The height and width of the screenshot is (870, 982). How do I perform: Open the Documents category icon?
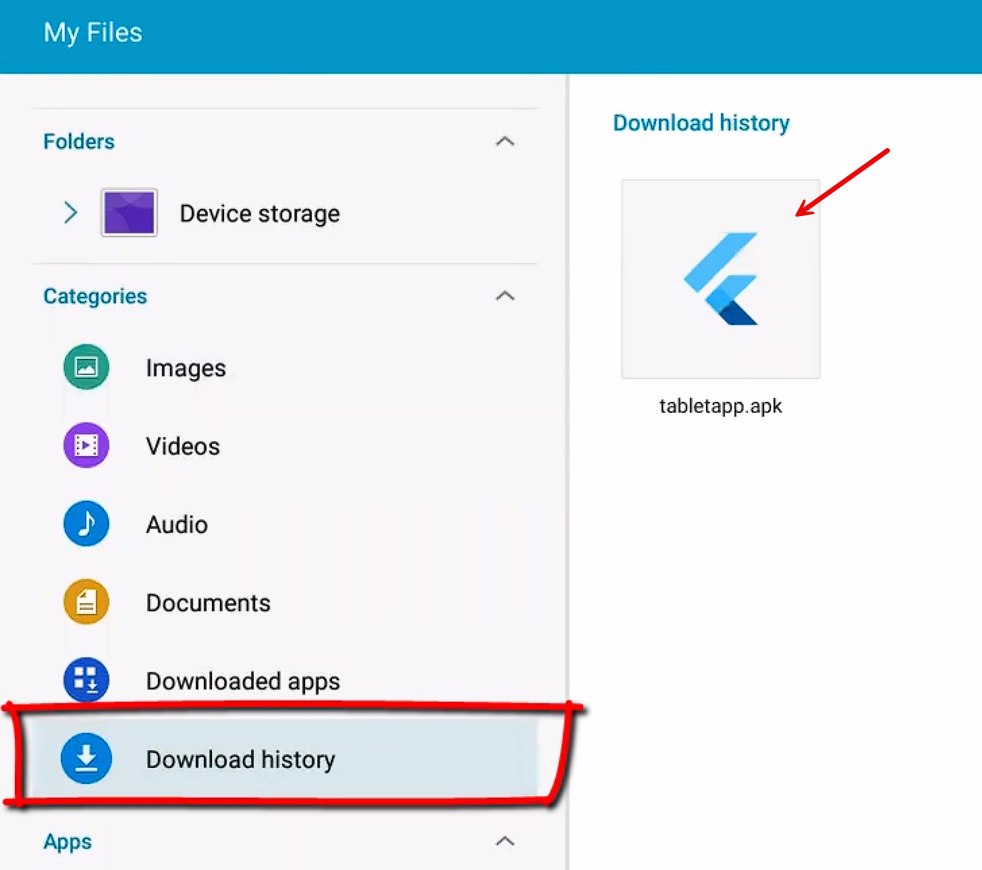[x=86, y=602]
